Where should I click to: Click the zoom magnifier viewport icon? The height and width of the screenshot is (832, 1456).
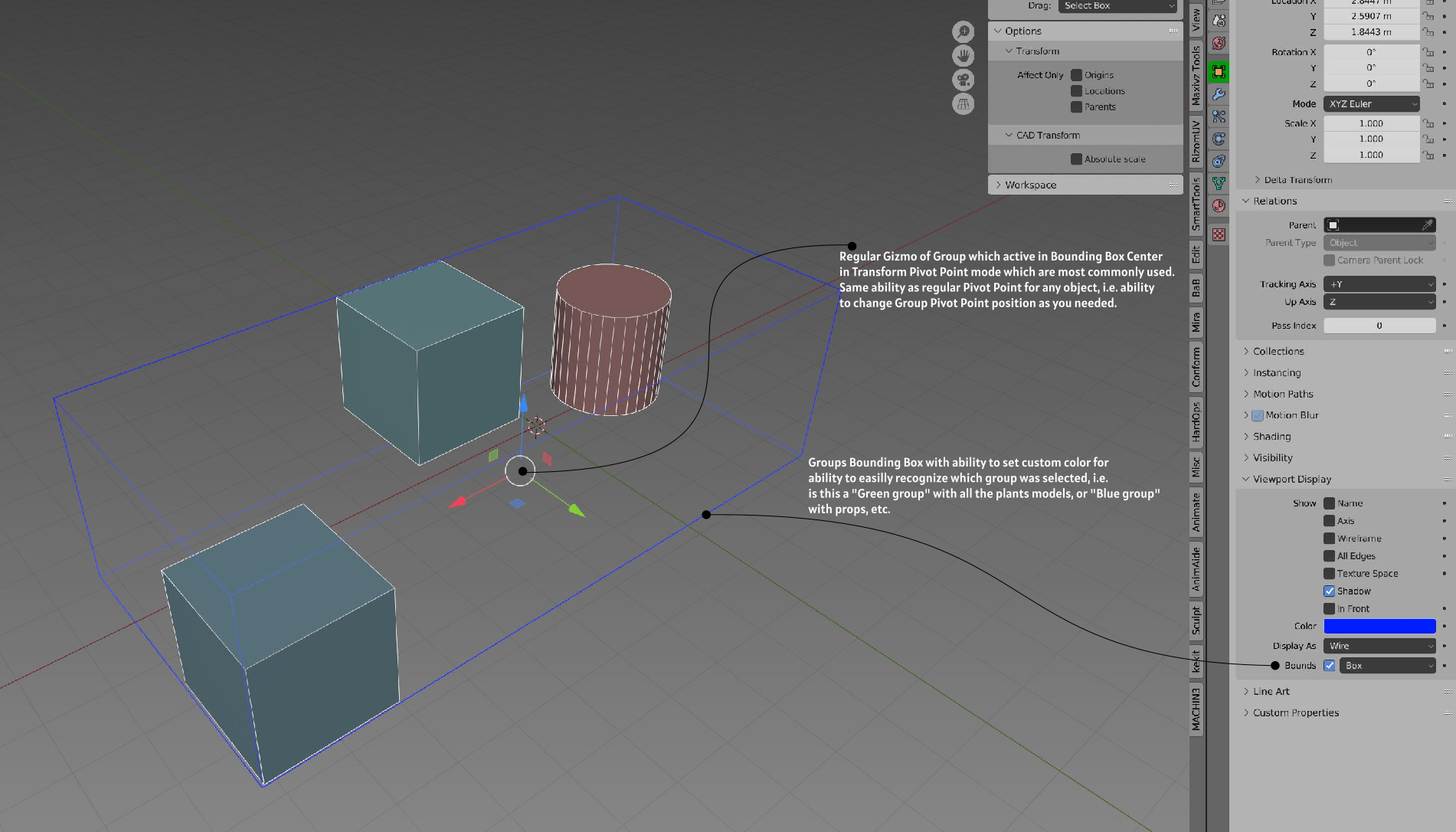pyautogui.click(x=963, y=31)
